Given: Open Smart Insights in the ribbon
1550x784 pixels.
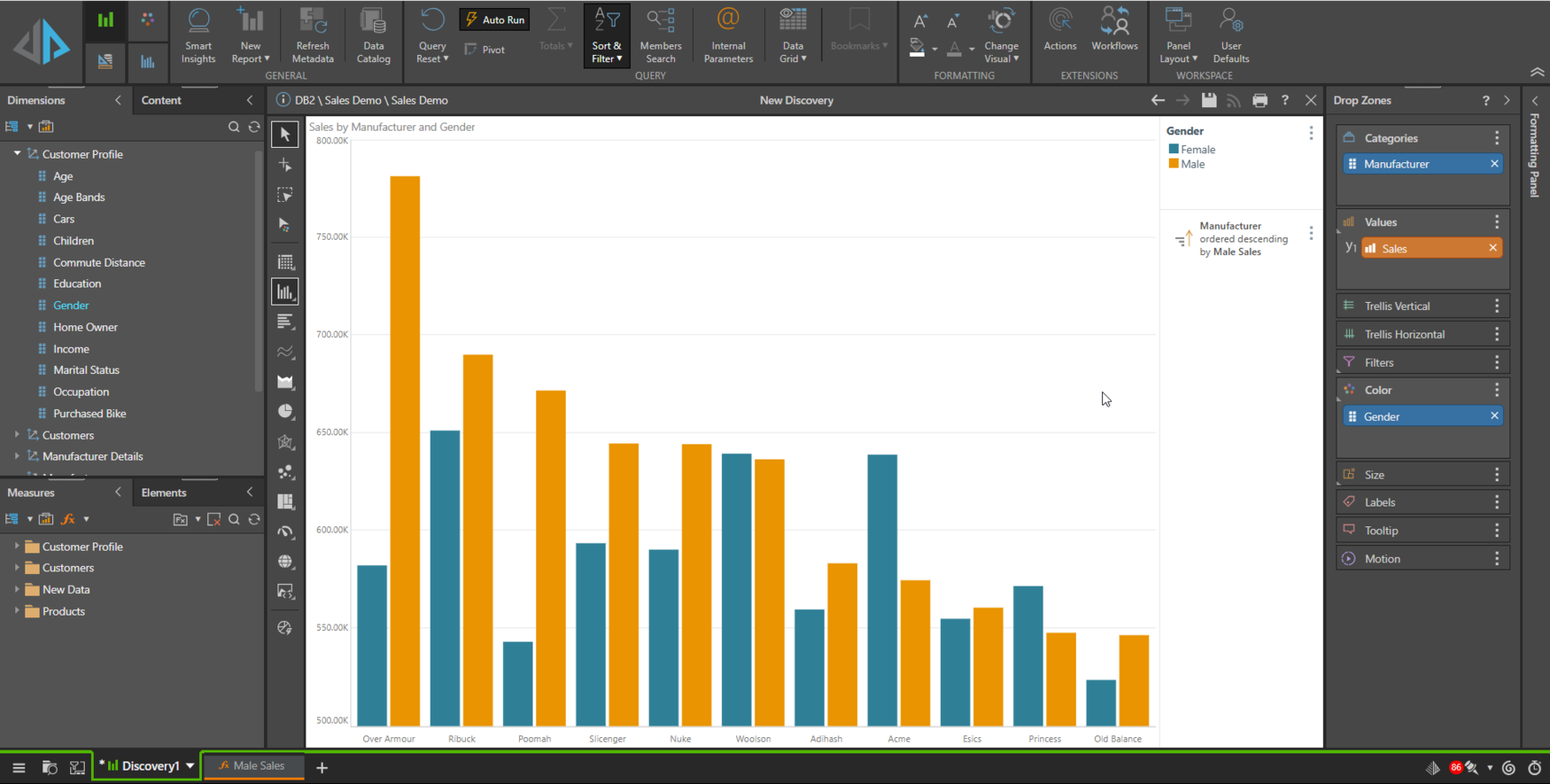Looking at the screenshot, I should pos(198,36).
